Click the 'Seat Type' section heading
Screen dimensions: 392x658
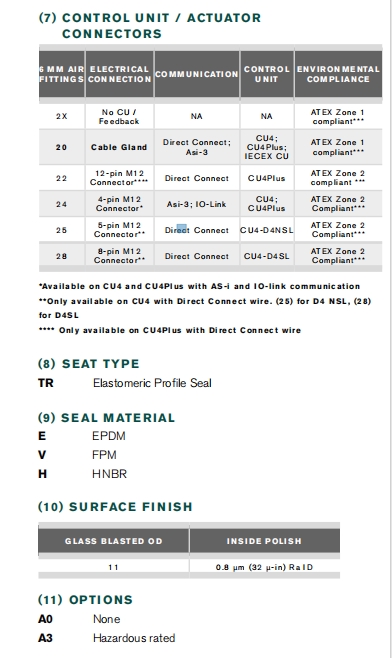tap(89, 363)
